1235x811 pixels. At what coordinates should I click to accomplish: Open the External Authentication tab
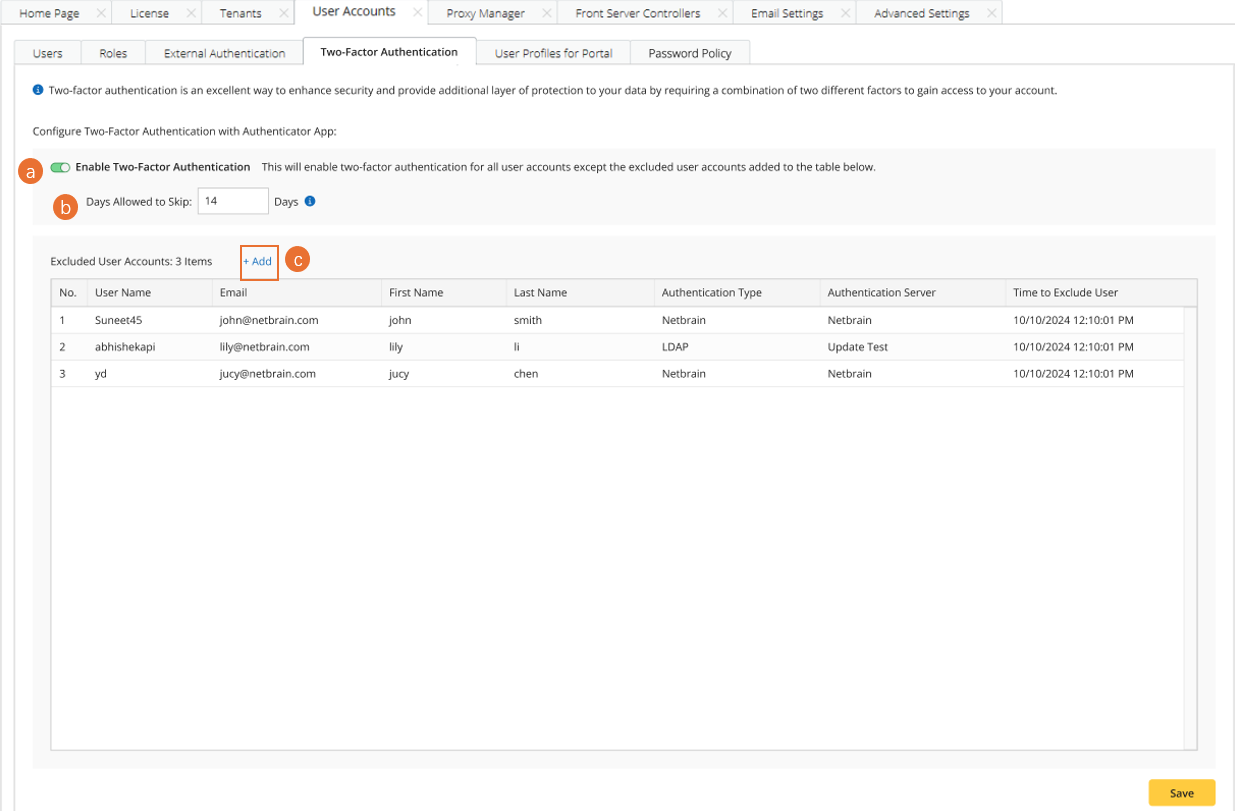tap(224, 53)
